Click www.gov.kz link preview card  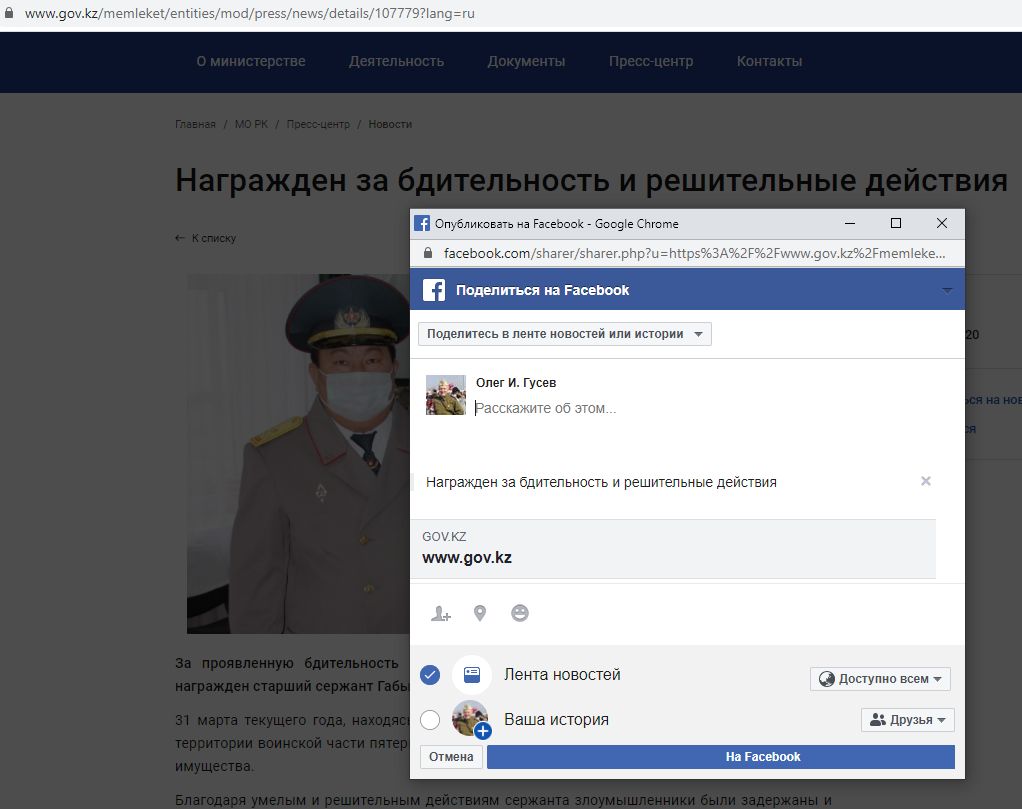[x=673, y=549]
